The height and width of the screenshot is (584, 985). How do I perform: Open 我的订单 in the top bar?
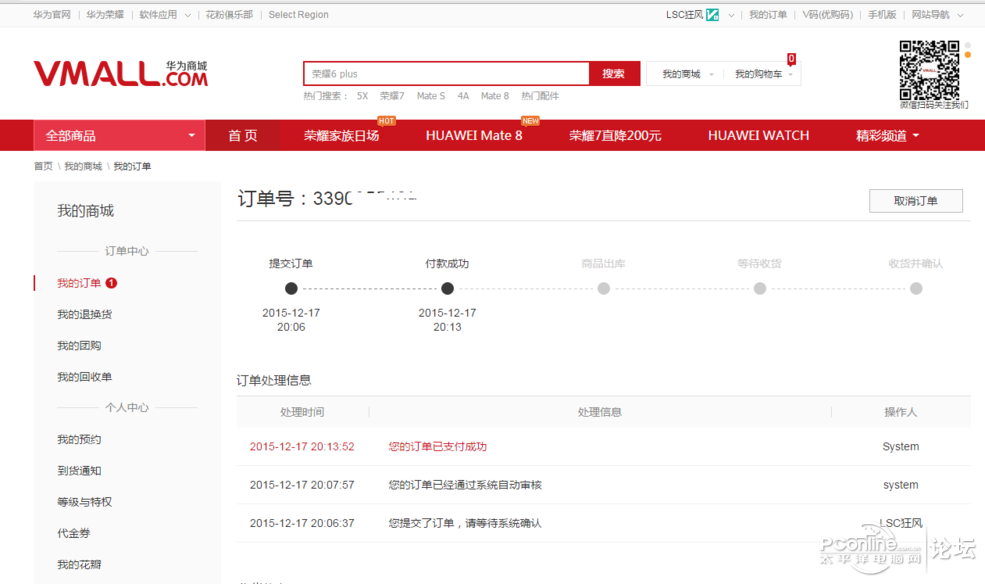point(768,15)
